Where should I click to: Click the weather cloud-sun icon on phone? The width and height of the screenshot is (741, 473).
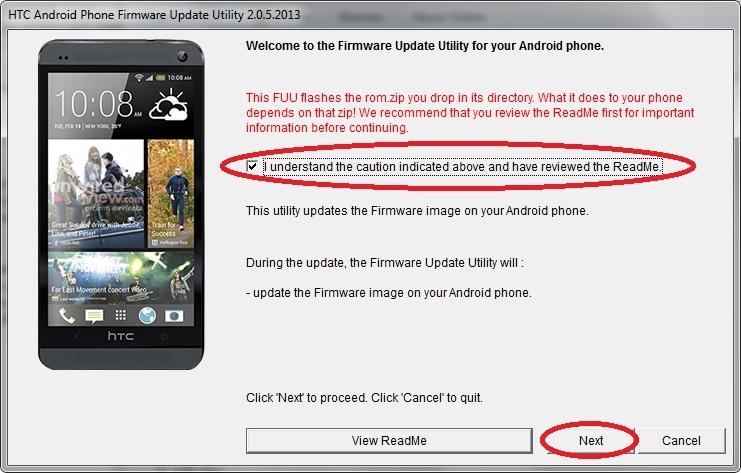pyautogui.click(x=169, y=105)
